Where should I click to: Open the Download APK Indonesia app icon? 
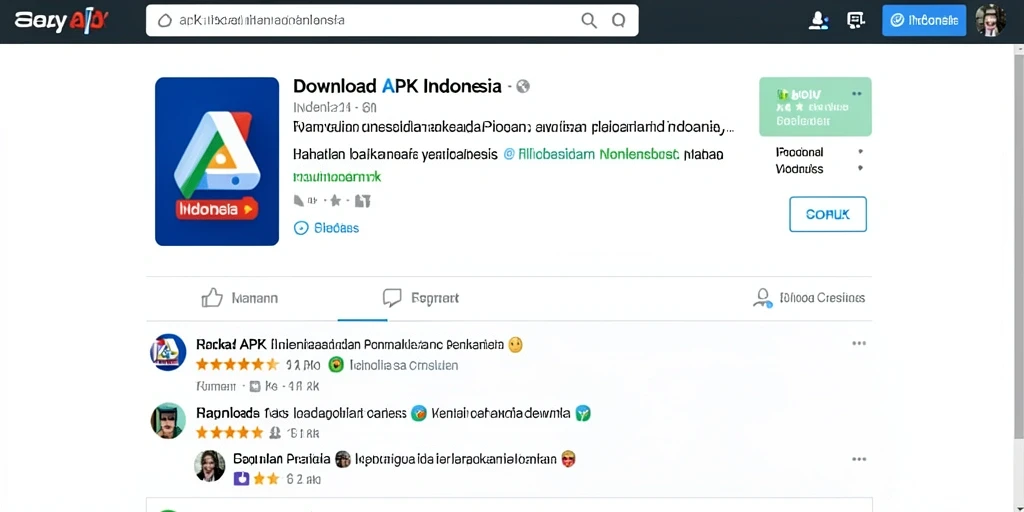click(x=217, y=161)
